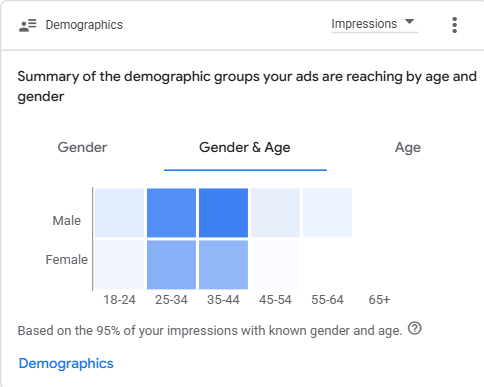The height and width of the screenshot is (387, 484).
Task: Click the Male 55-64 heatmap cell
Action: (327, 213)
